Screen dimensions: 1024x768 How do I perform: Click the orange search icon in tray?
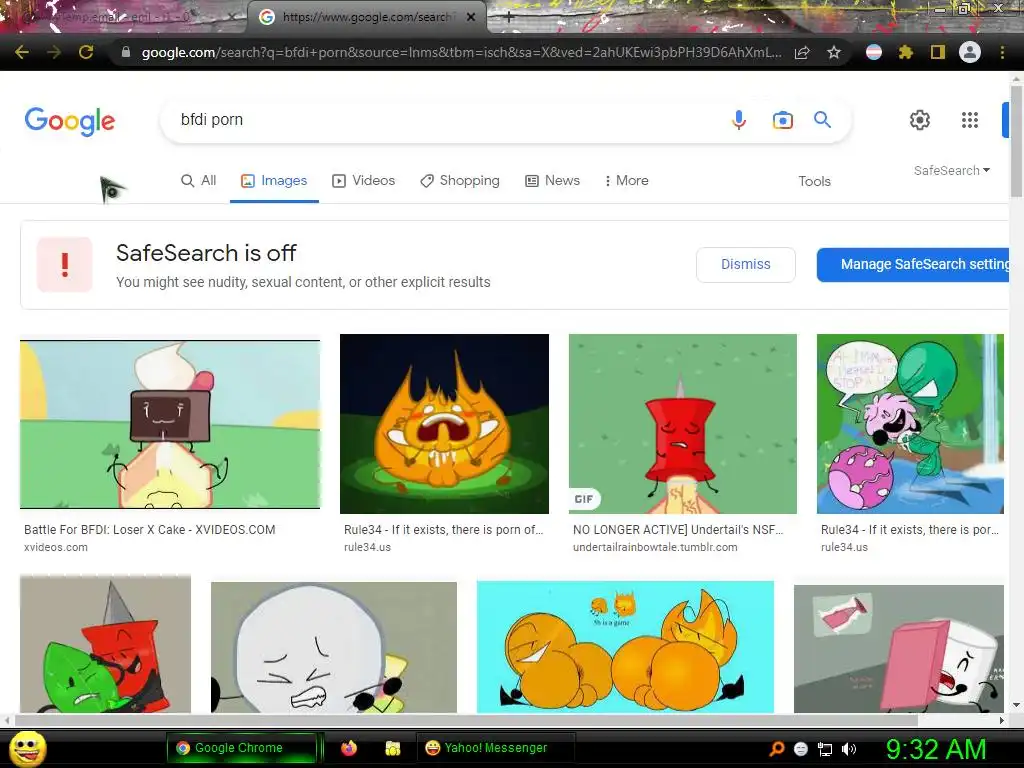(777, 749)
